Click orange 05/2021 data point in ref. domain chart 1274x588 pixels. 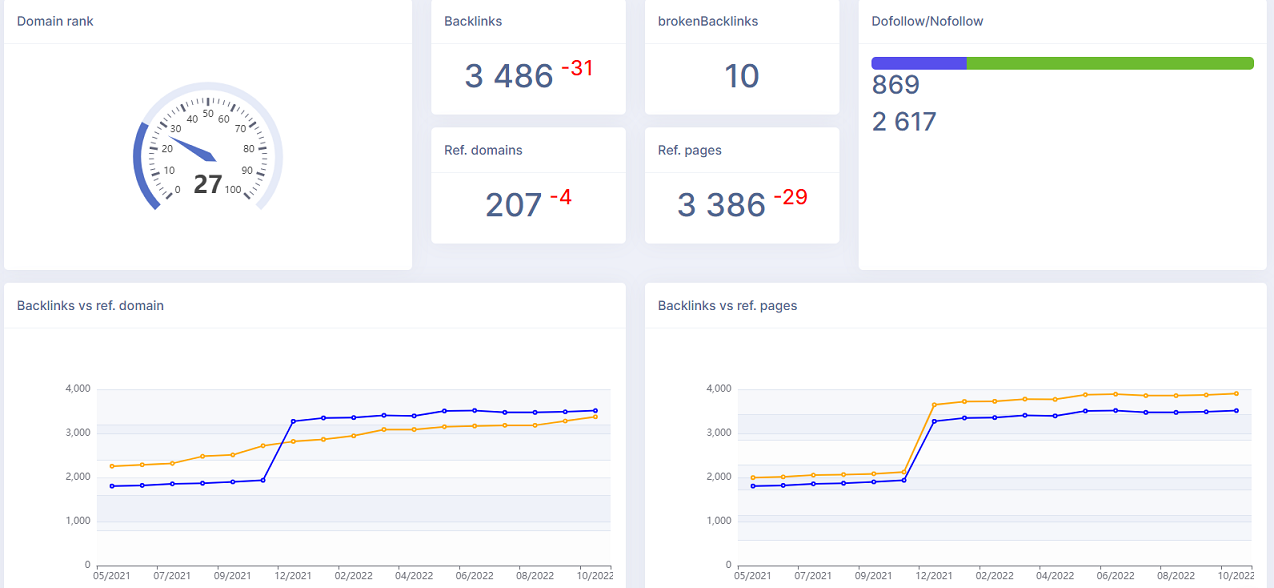112,466
